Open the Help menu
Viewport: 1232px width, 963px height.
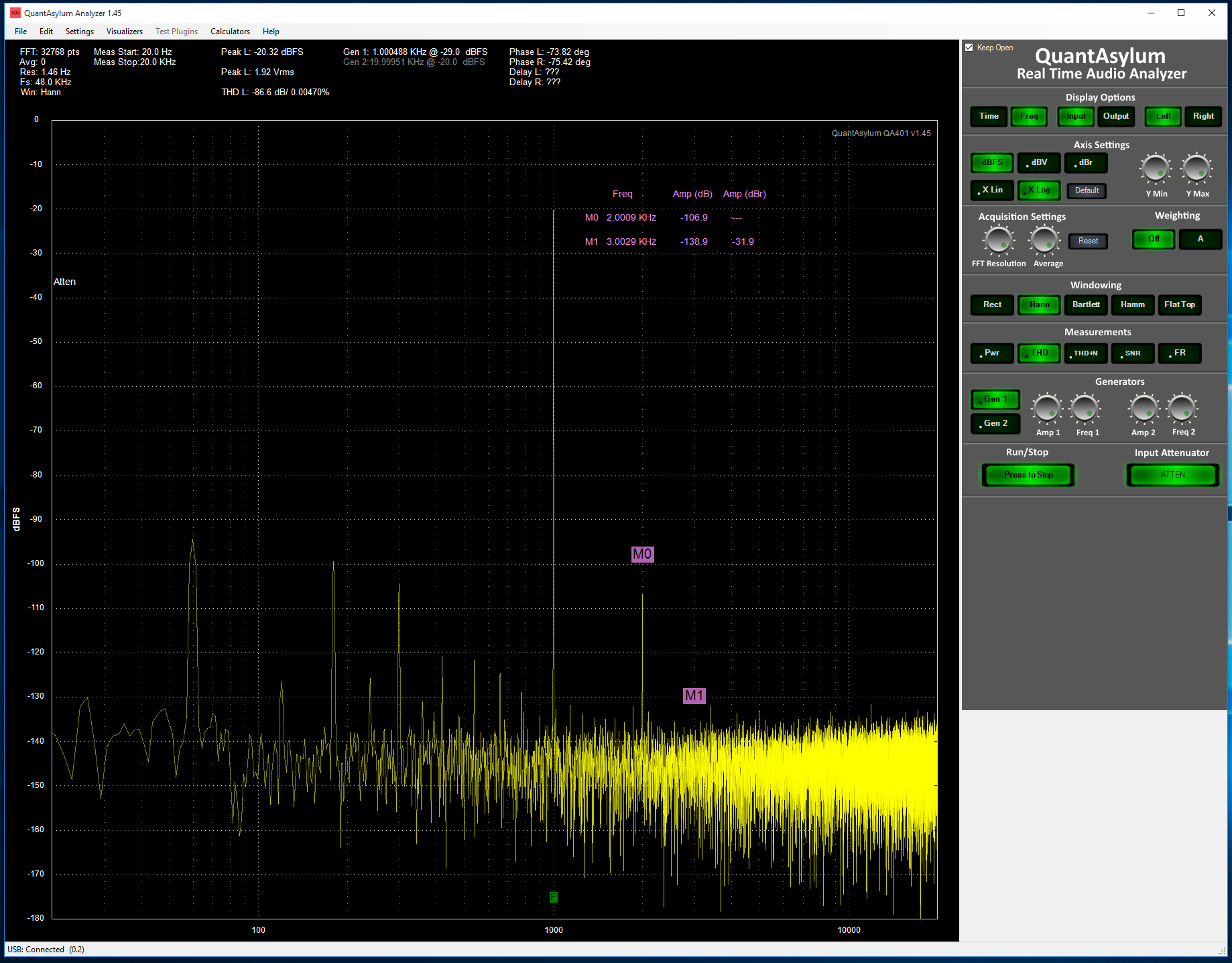click(x=271, y=32)
